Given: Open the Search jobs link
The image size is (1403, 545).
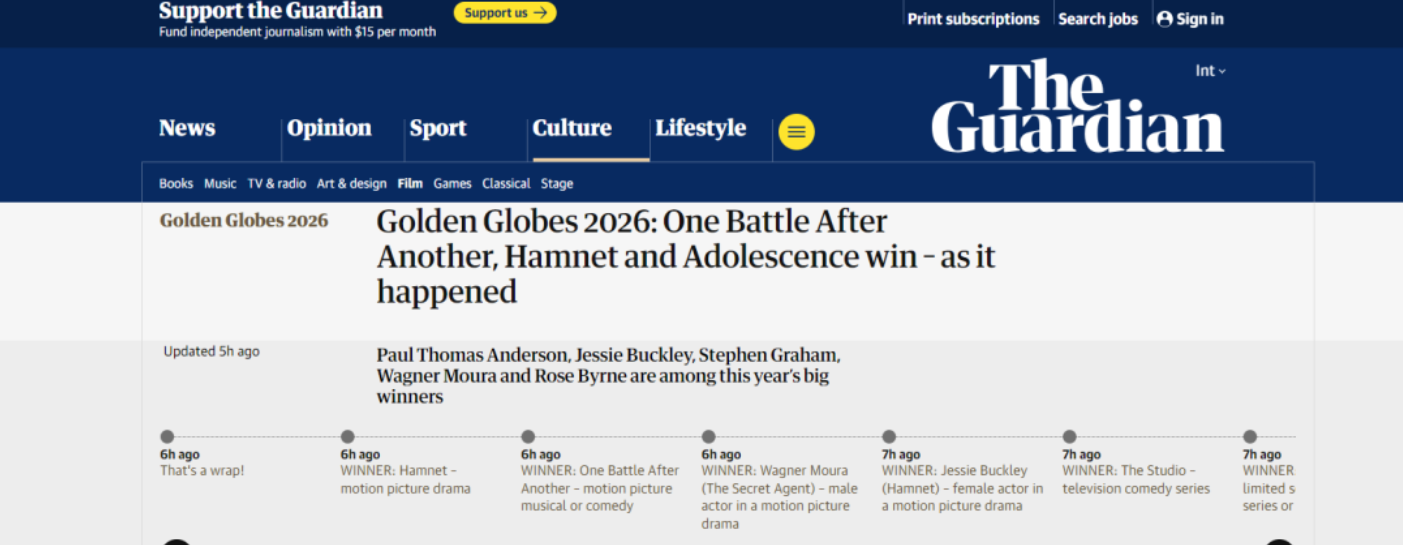Looking at the screenshot, I should [x=1097, y=19].
